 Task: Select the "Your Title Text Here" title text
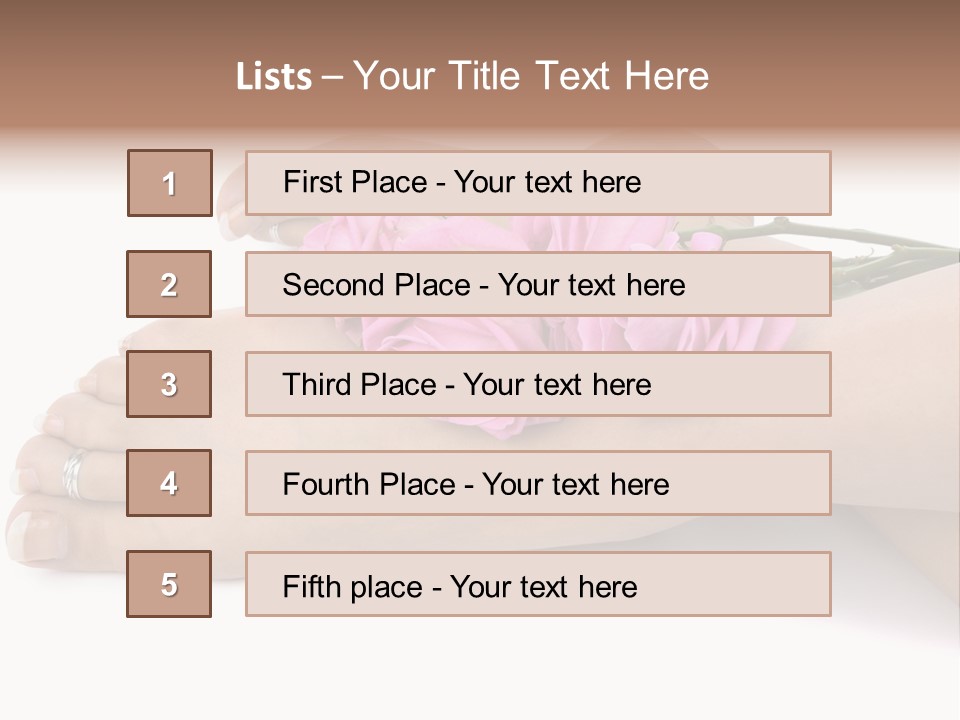pos(531,76)
